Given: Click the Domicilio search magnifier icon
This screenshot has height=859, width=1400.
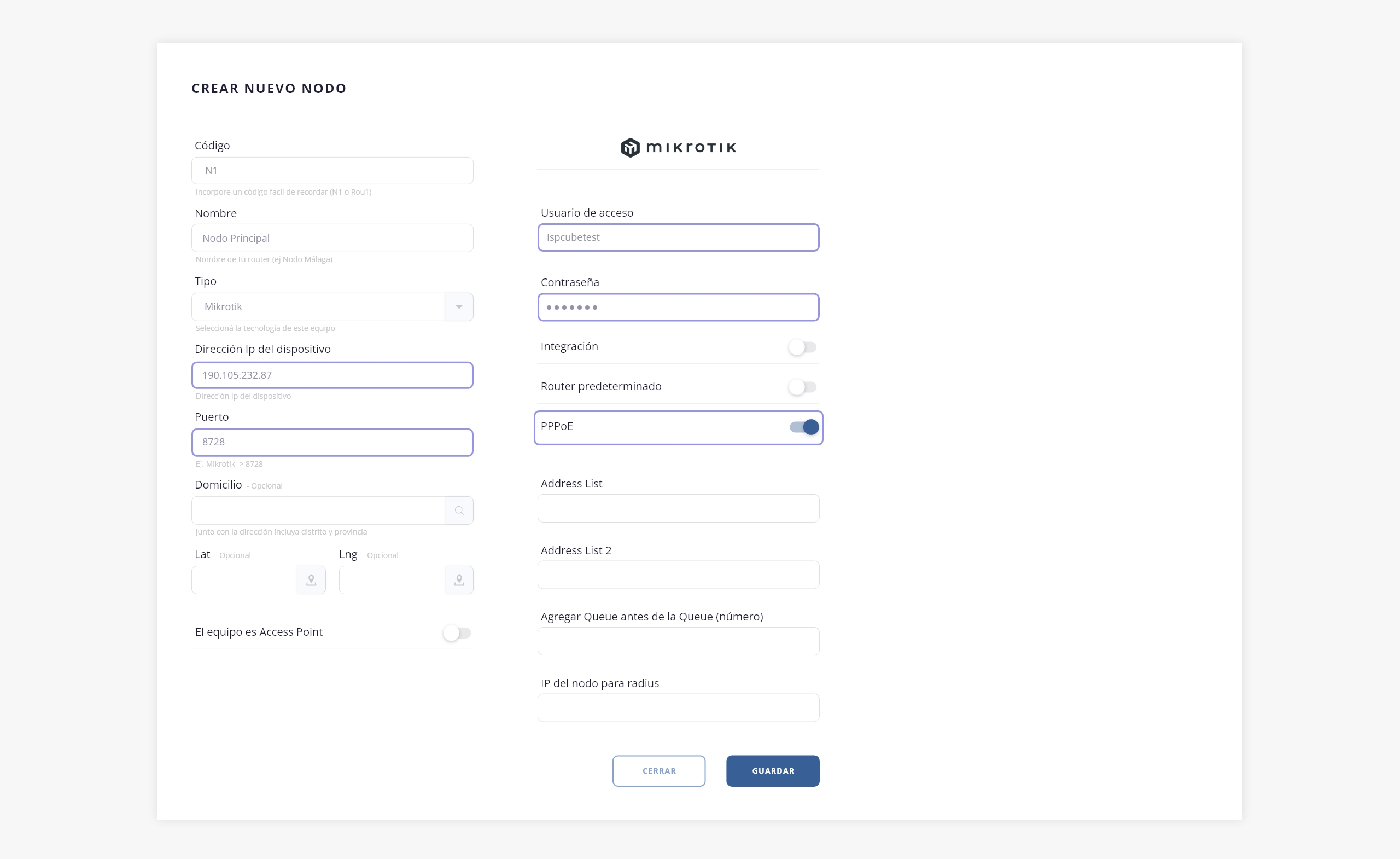Looking at the screenshot, I should [458, 510].
